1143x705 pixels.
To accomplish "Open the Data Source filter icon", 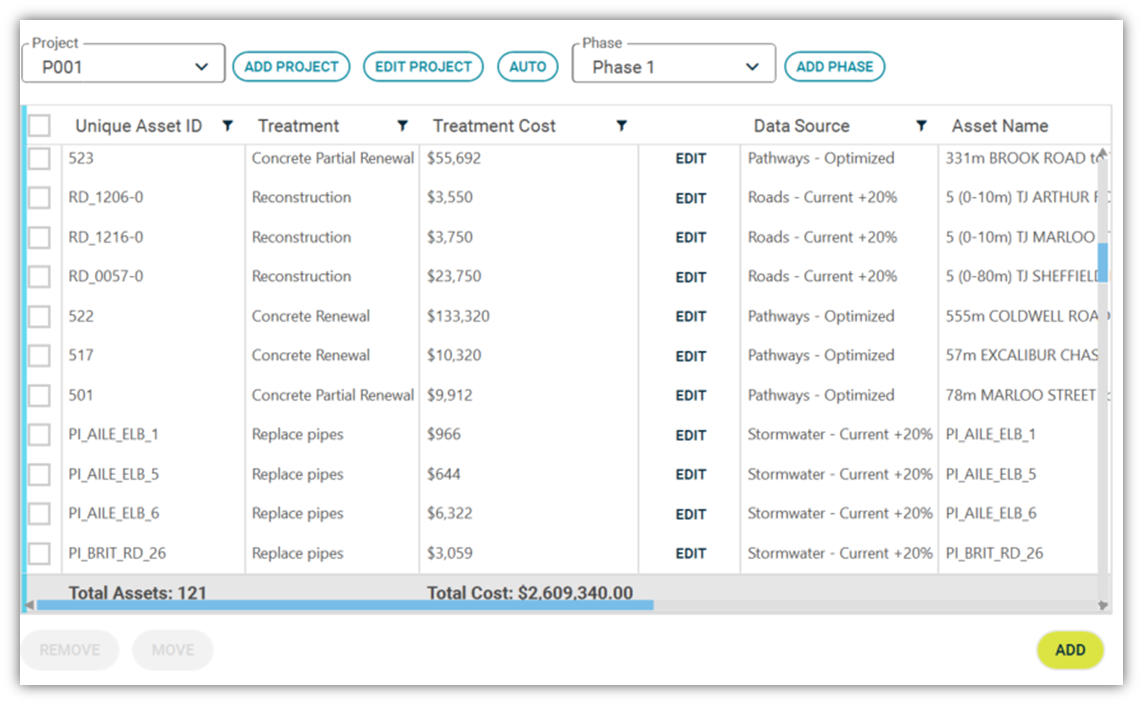I will point(921,126).
